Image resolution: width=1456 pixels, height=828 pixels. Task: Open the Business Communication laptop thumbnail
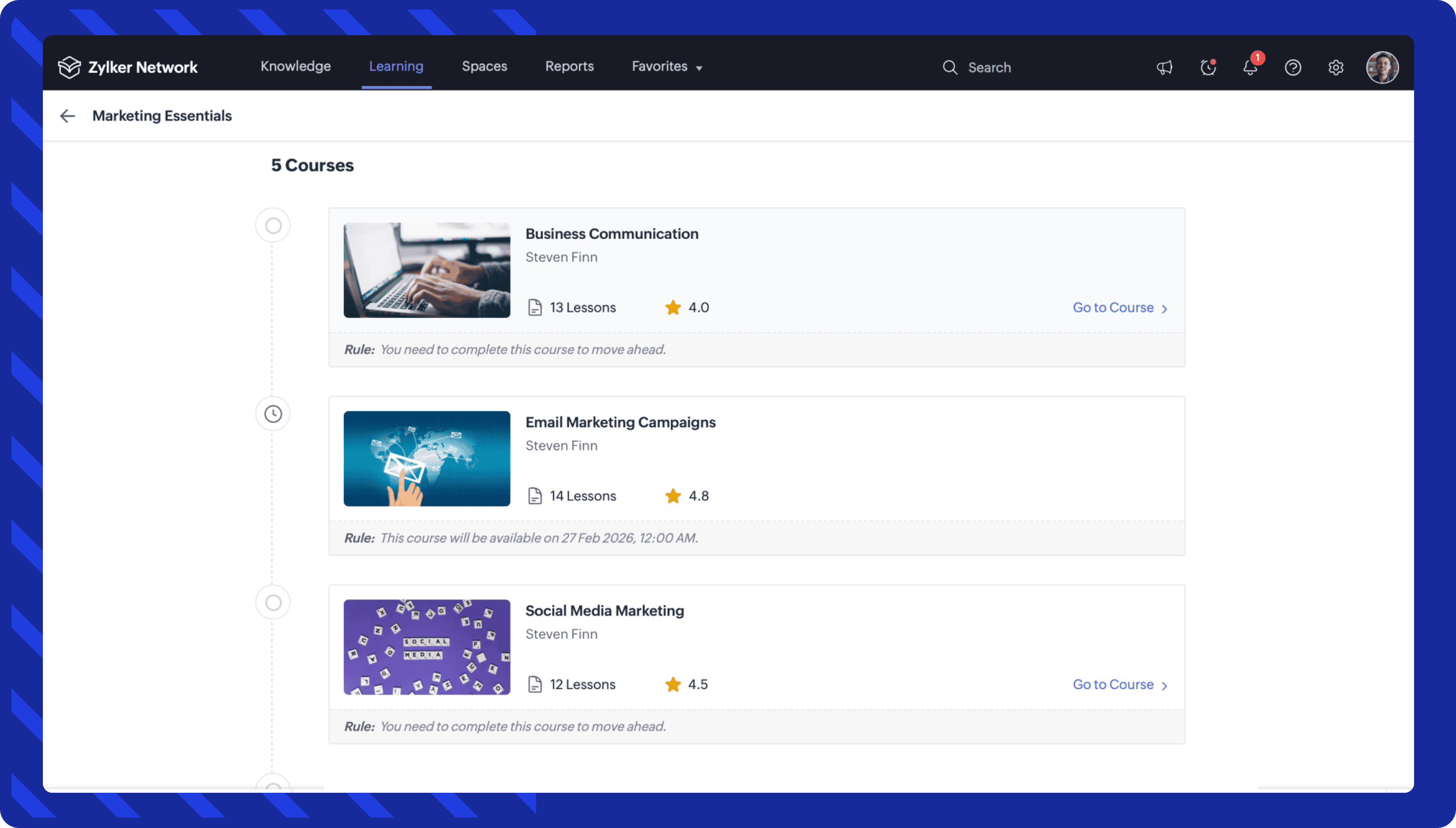[427, 270]
